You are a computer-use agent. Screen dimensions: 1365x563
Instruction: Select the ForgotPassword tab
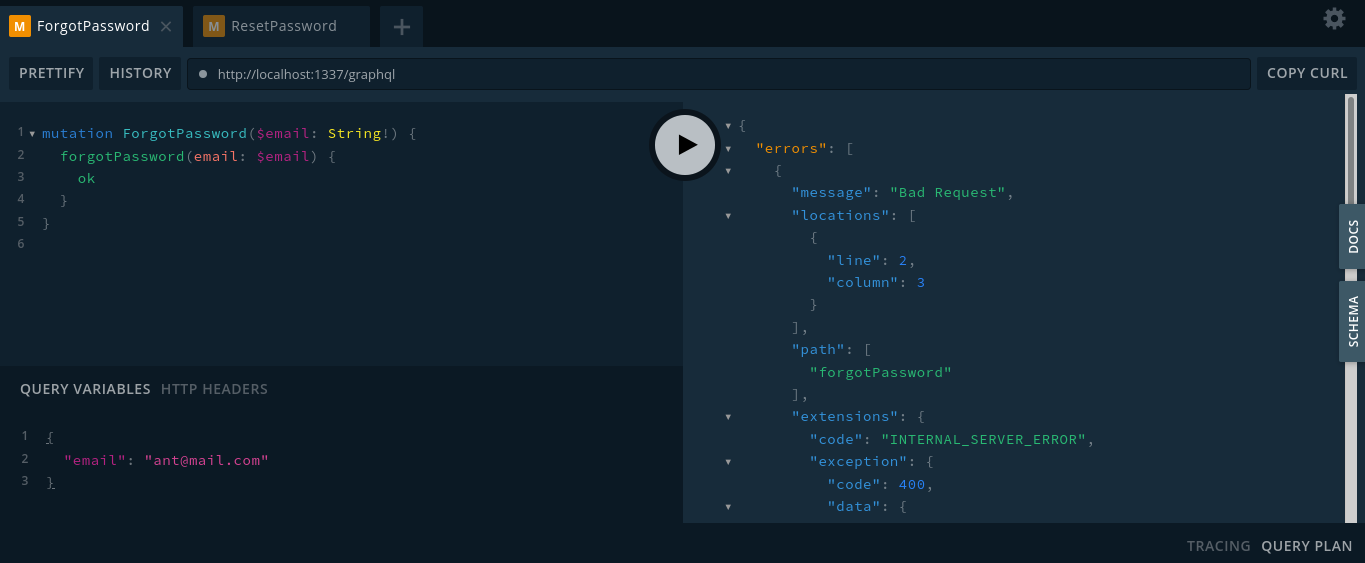pos(92,27)
